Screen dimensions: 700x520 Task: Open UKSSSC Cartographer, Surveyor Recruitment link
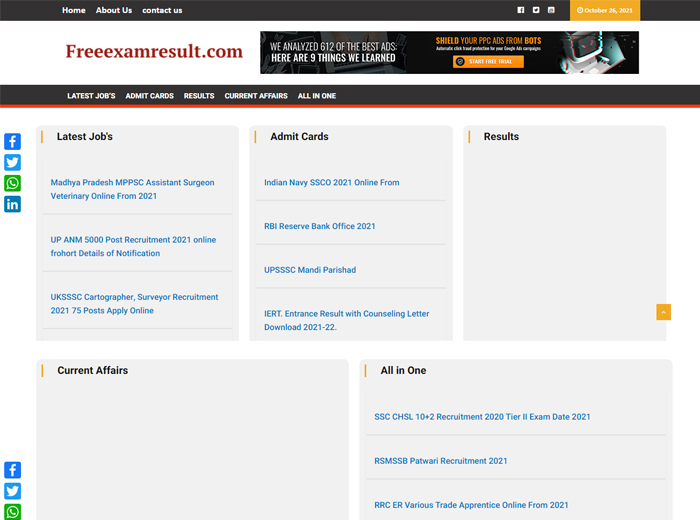[x=134, y=304]
